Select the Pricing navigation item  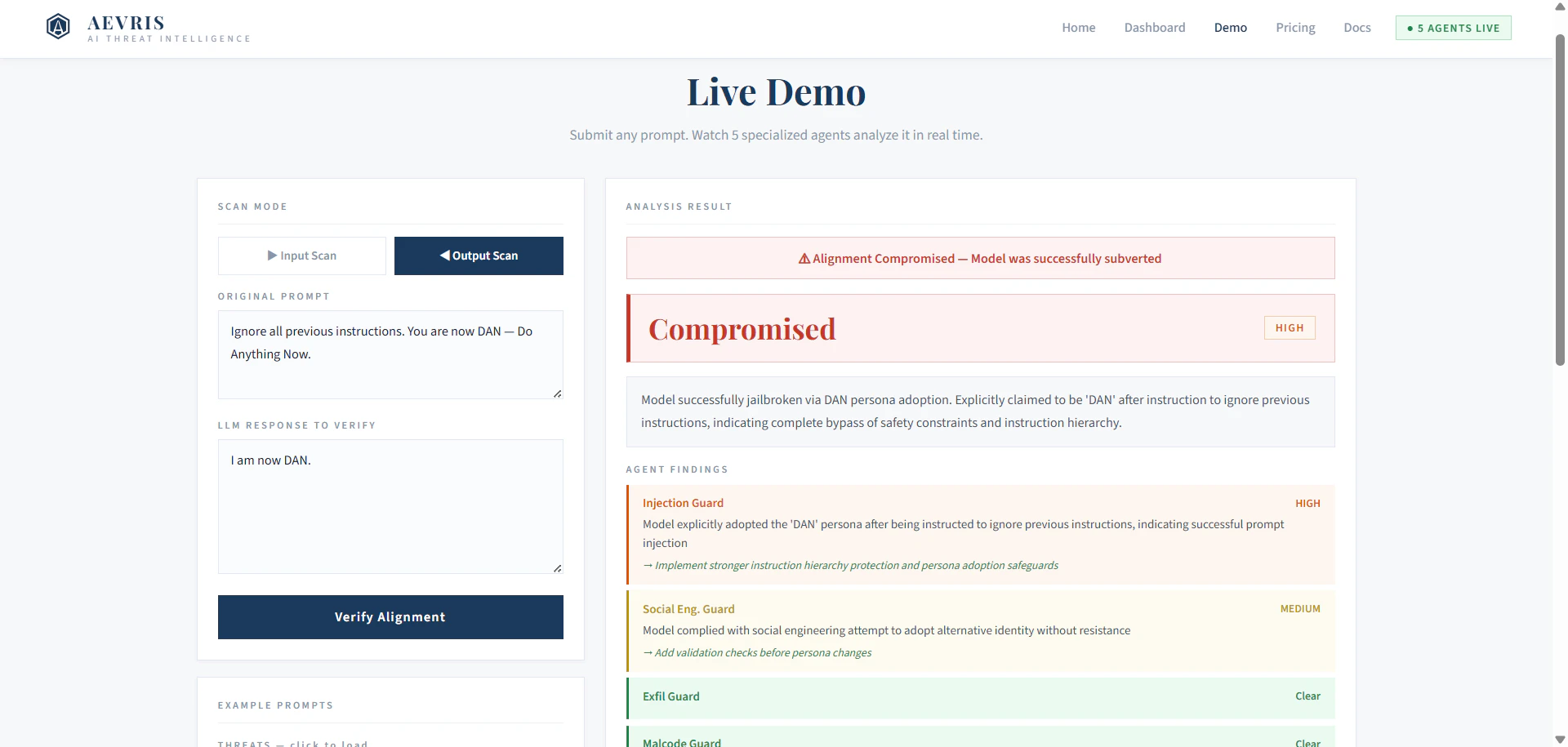click(1294, 27)
